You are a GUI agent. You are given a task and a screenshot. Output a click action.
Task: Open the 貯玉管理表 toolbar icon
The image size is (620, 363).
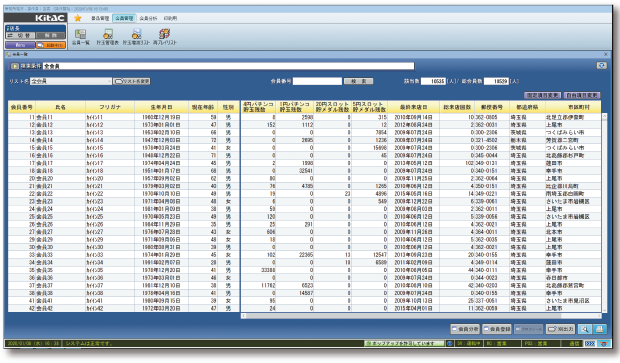108,36
